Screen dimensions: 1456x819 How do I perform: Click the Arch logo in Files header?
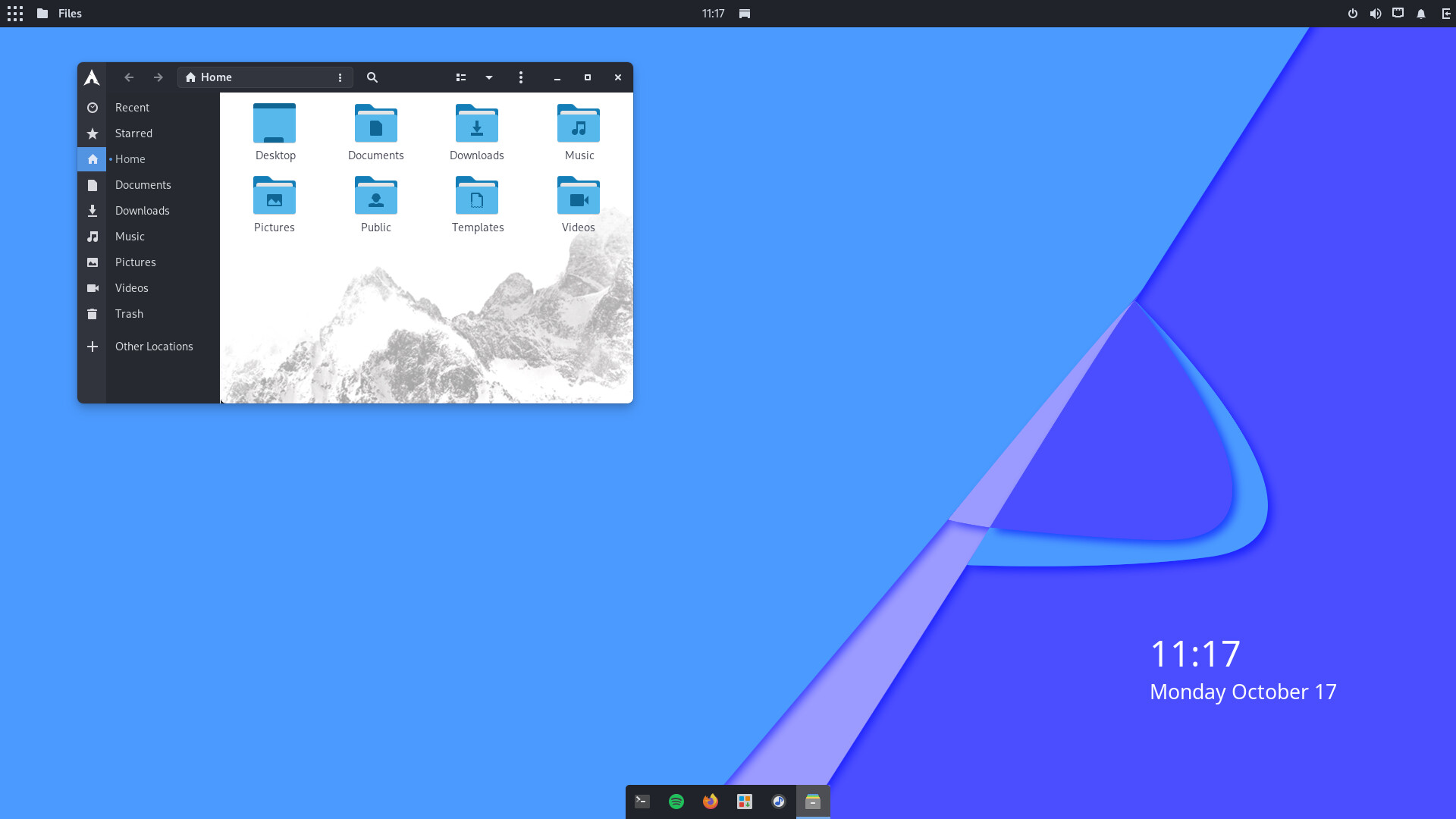click(92, 77)
